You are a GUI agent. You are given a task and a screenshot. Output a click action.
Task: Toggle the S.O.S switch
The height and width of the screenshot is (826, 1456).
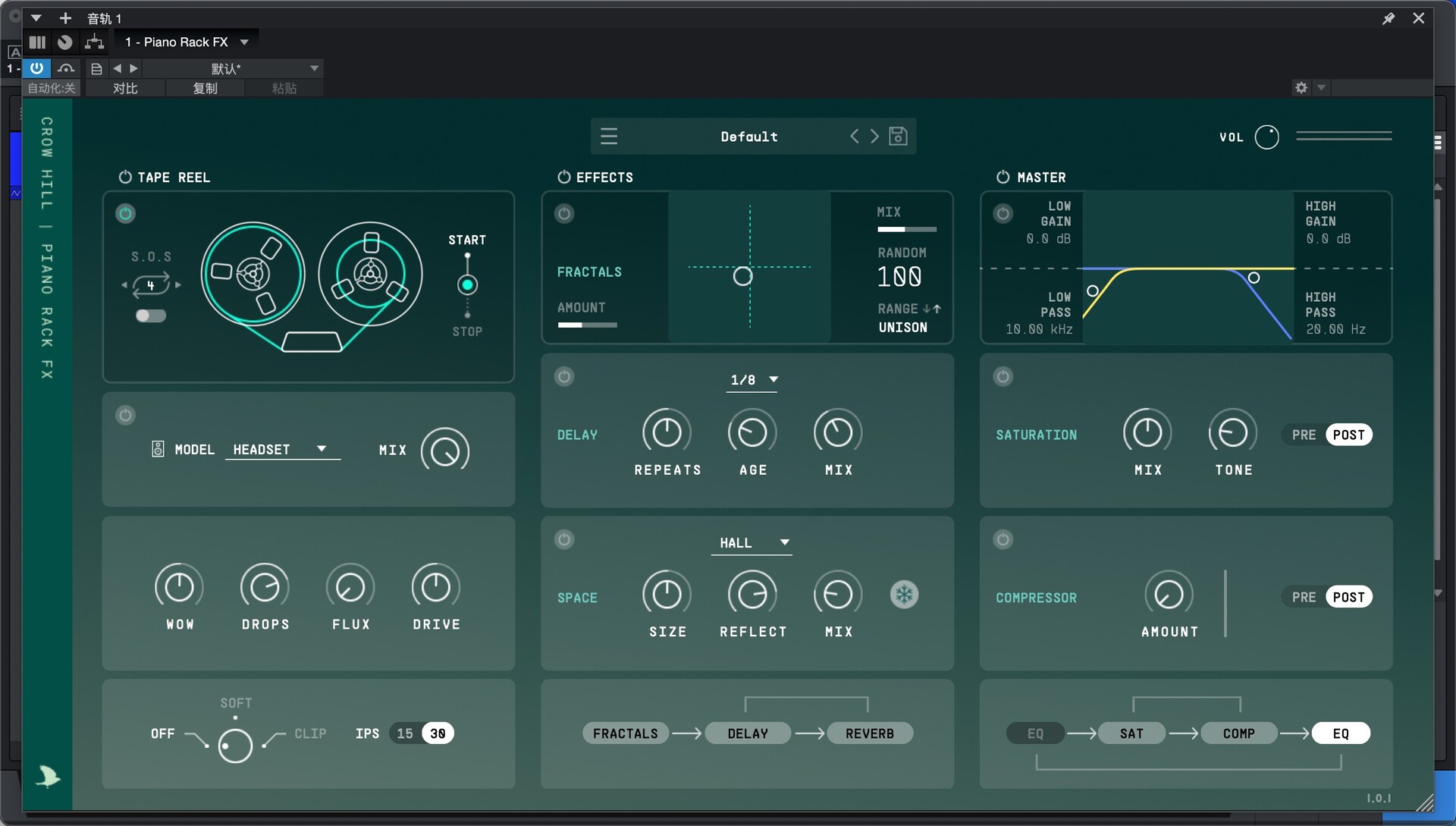click(150, 316)
